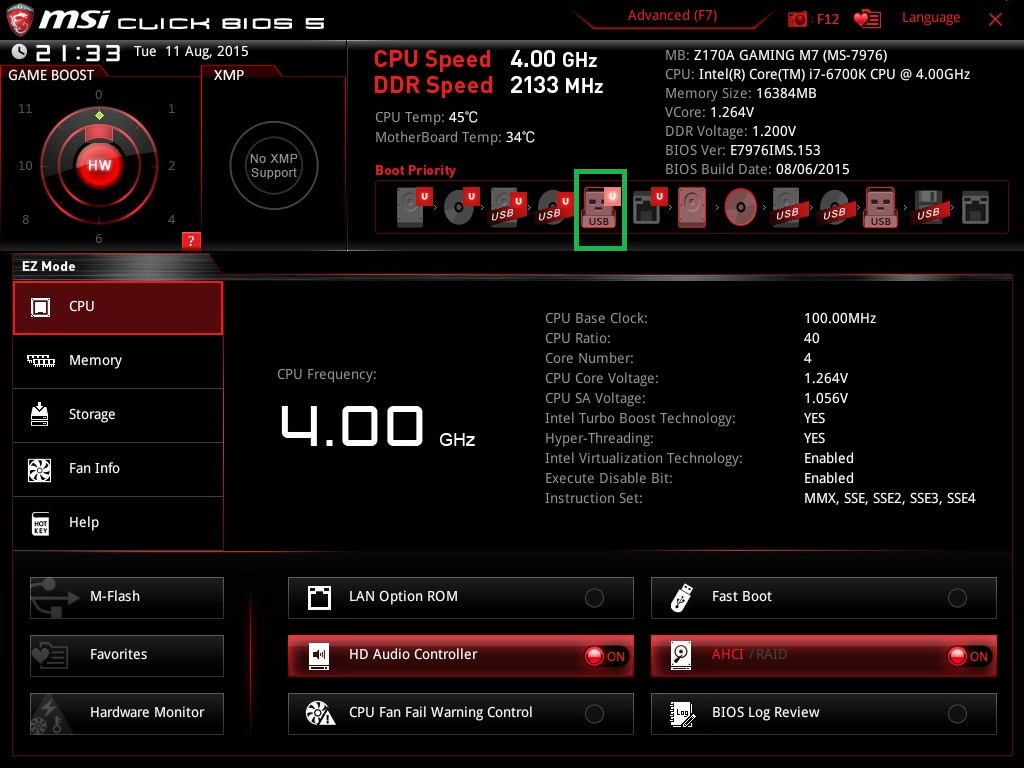1024x768 pixels.
Task: Click the BIOS Ver: E7976IMS.153 line
Action: point(743,150)
